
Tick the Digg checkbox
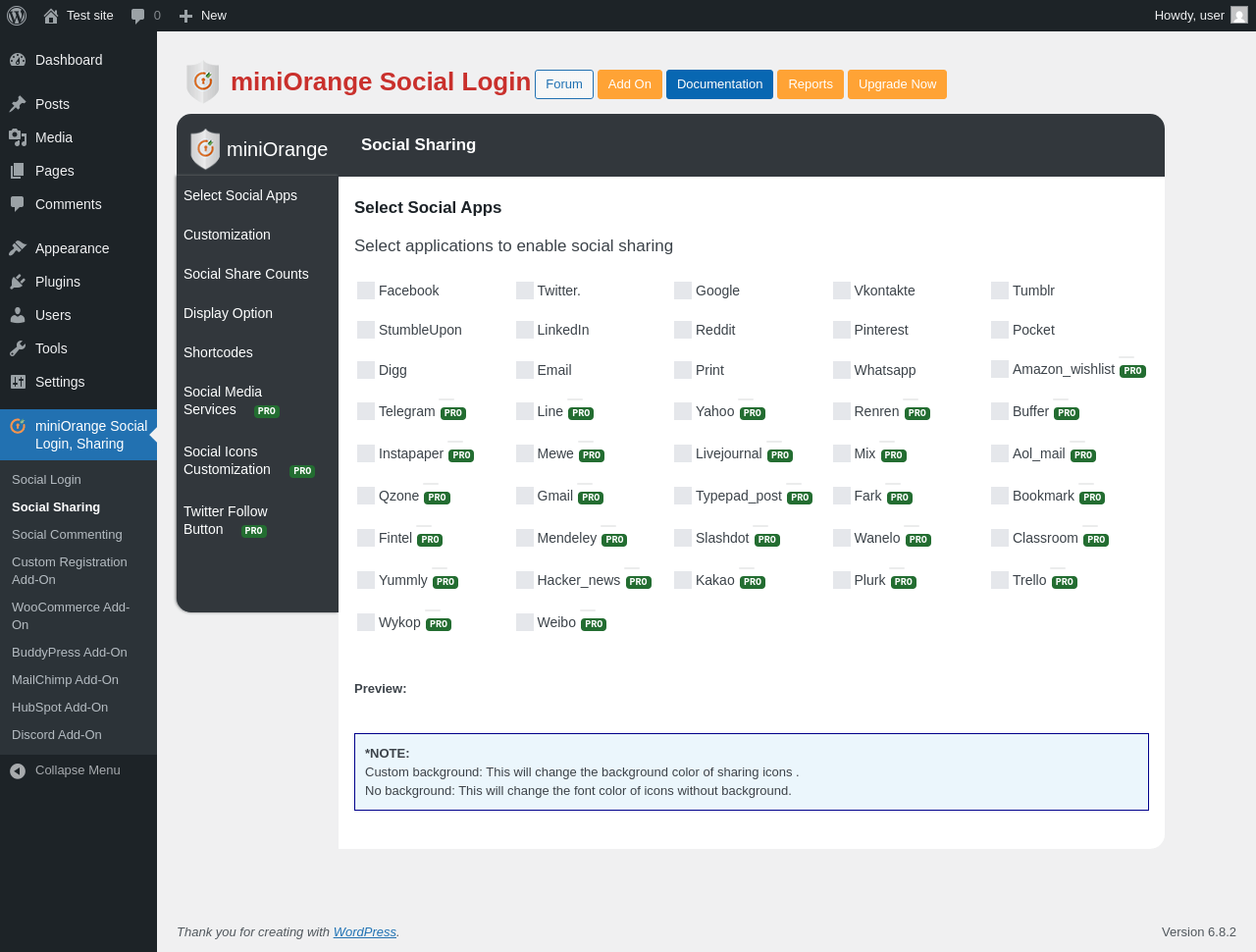[x=366, y=370]
